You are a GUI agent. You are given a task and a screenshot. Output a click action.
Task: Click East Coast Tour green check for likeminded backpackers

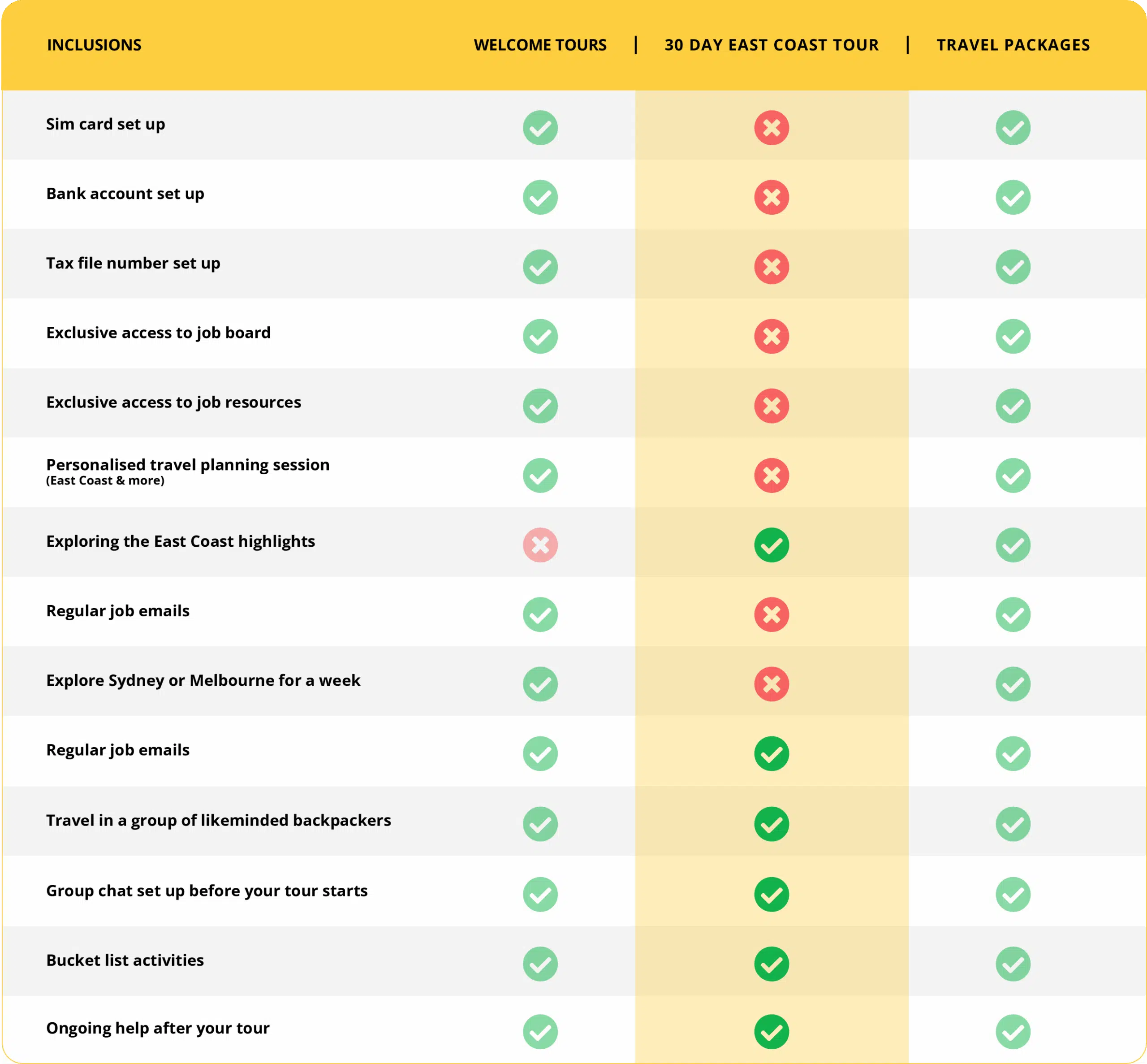[x=771, y=824]
